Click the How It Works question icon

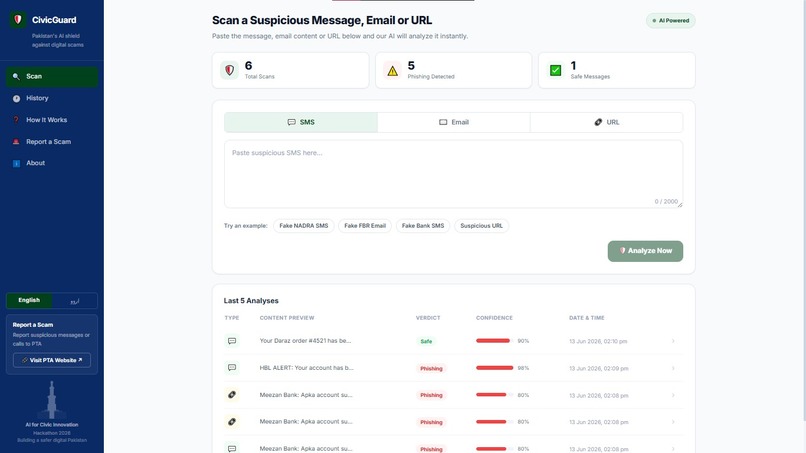[16, 120]
